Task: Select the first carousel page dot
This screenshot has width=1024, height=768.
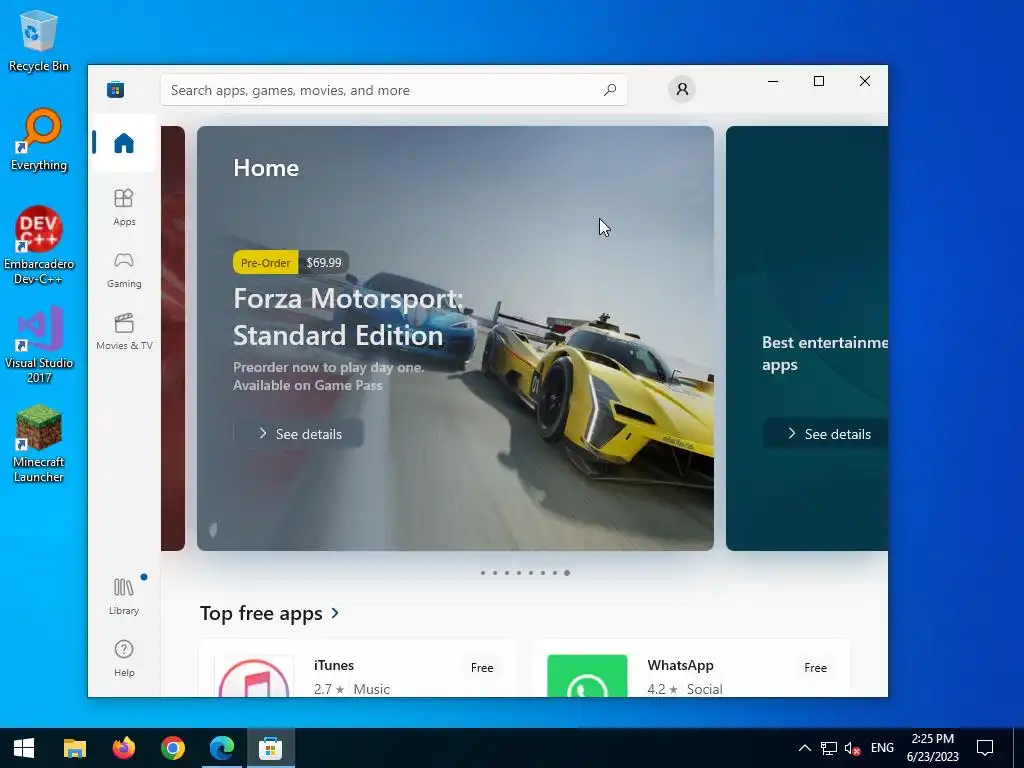Action: click(483, 573)
